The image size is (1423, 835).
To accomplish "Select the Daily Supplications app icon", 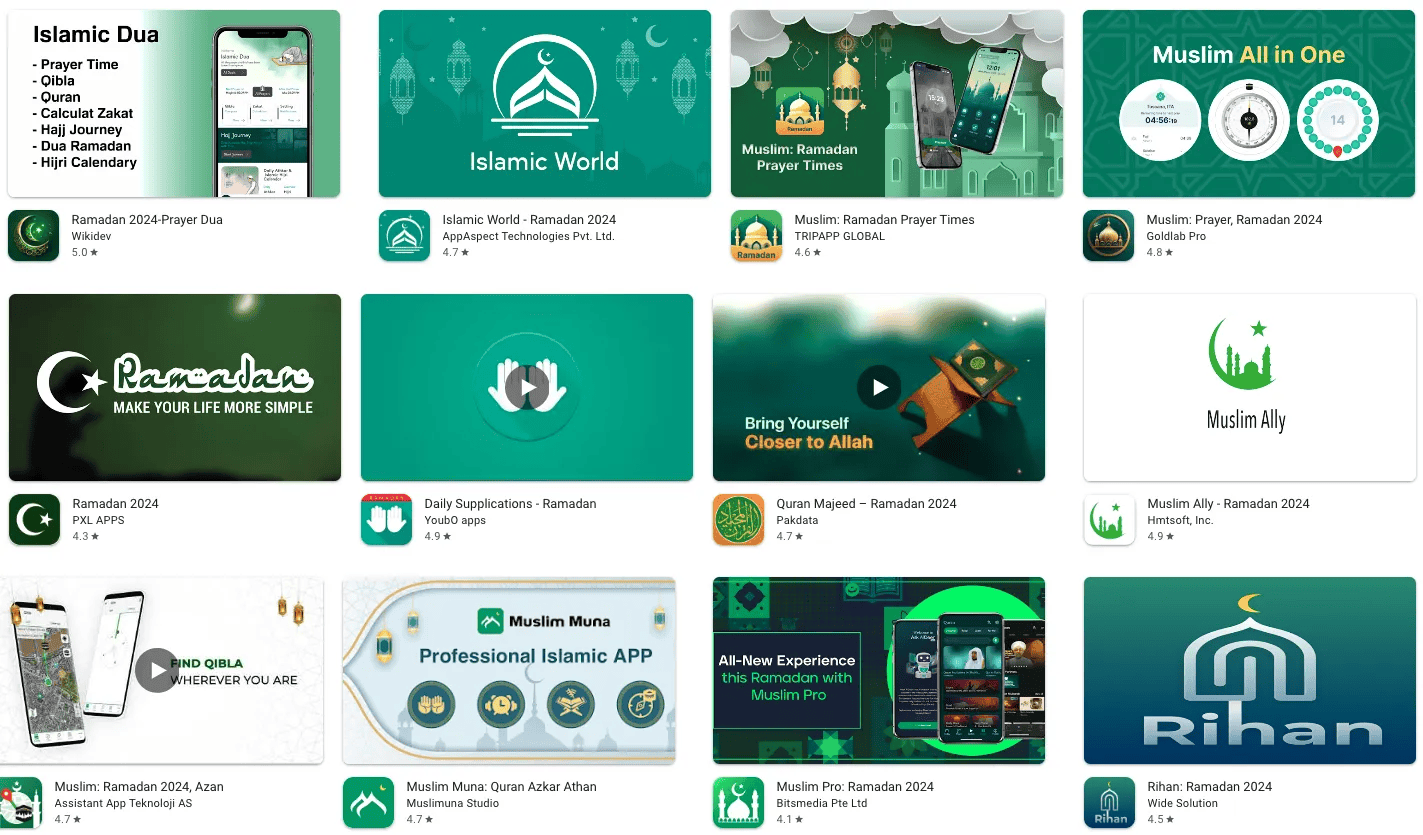I will [387, 520].
